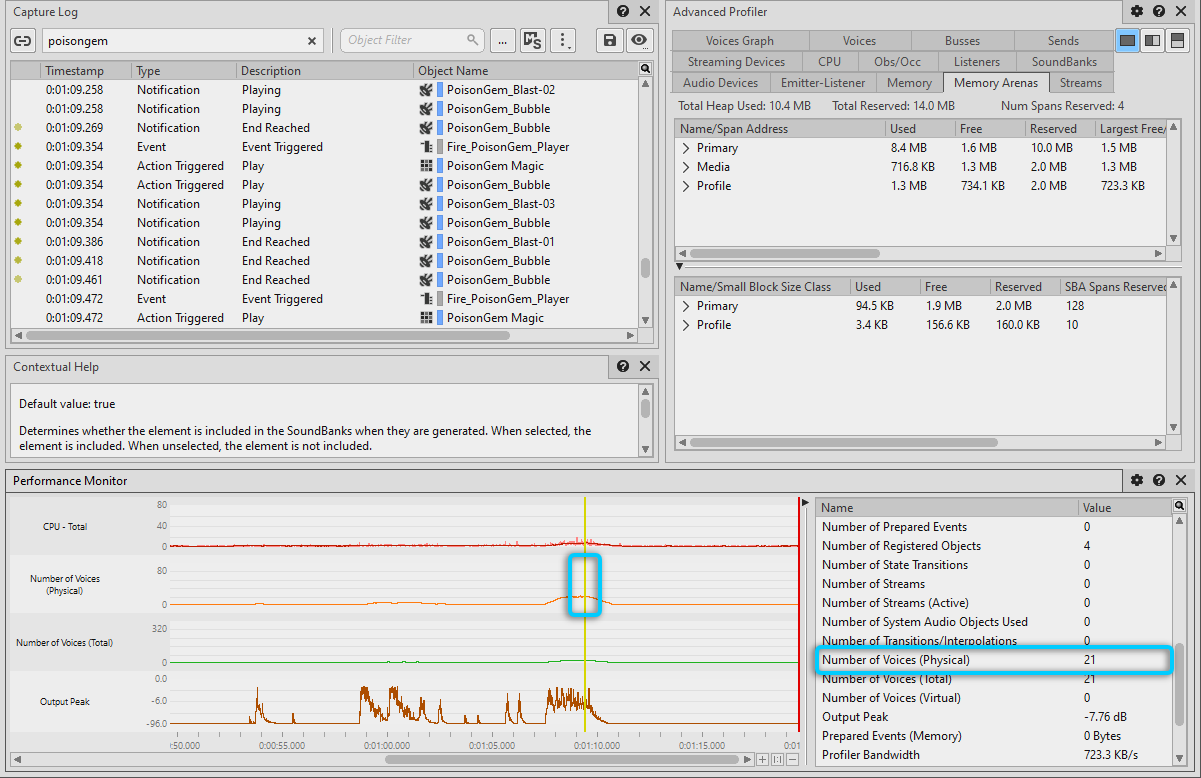Save the capture log with disk icon
This screenshot has width=1201, height=778.
click(609, 41)
